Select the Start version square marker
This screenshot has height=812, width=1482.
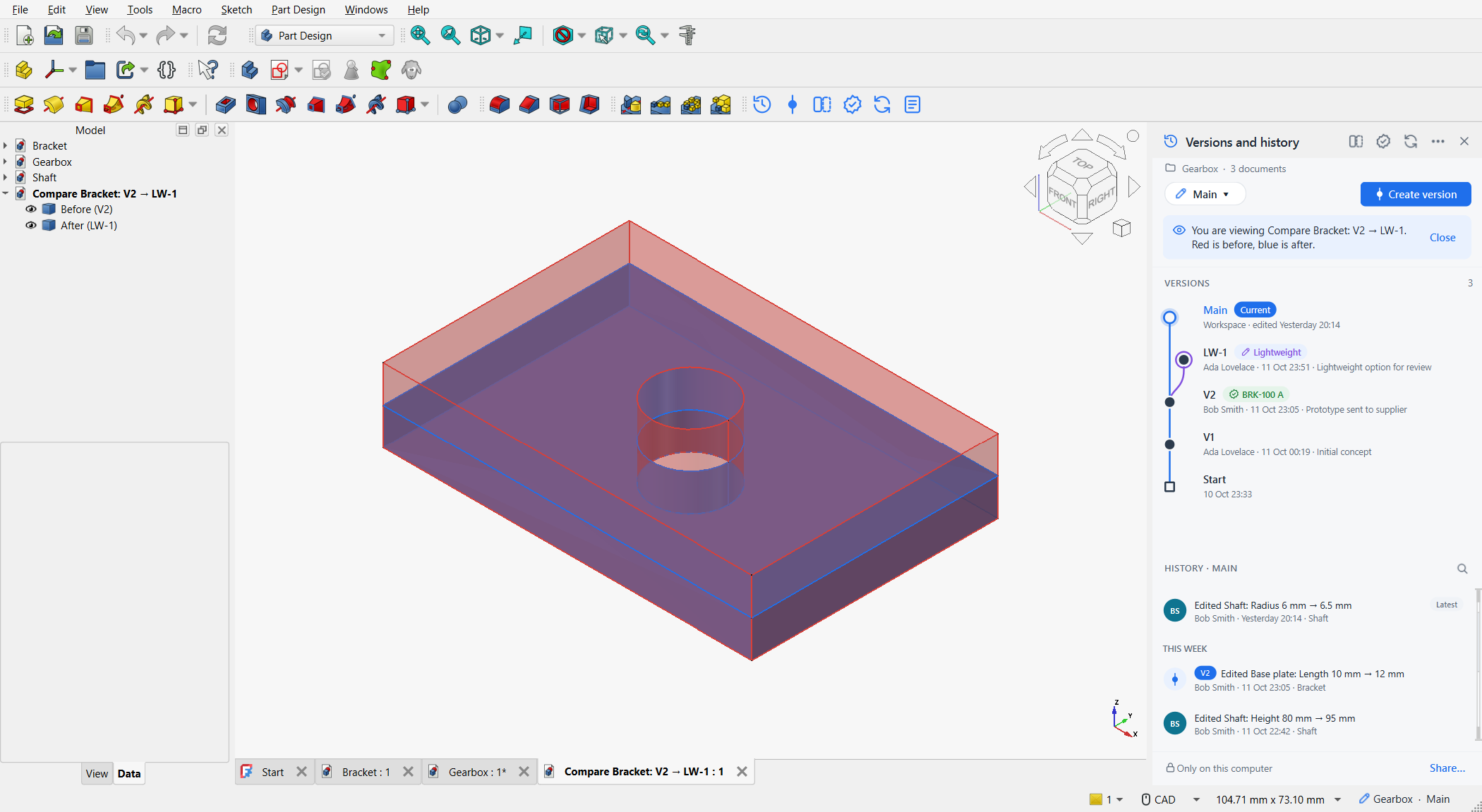click(x=1169, y=487)
